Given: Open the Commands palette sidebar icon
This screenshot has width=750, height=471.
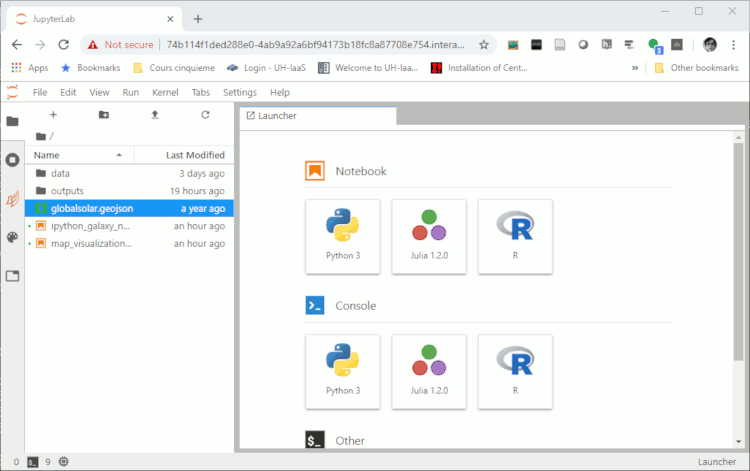Looking at the screenshot, I should 12,237.
